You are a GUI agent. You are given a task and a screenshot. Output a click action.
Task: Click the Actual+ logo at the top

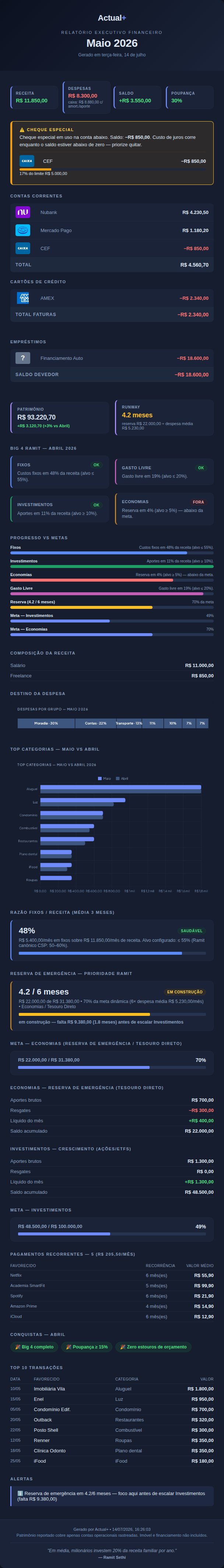click(x=112, y=18)
